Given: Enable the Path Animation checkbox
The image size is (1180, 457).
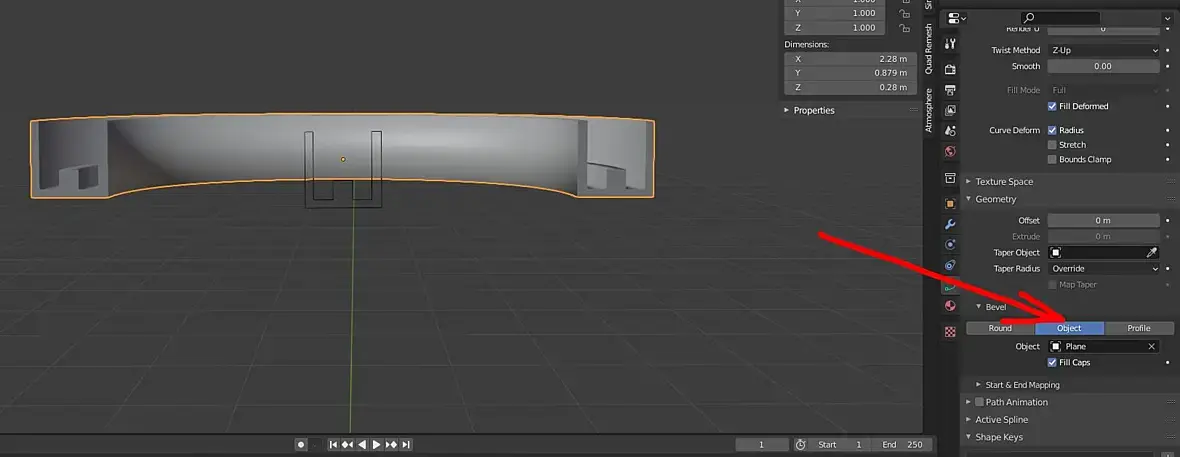Looking at the screenshot, I should (980, 402).
